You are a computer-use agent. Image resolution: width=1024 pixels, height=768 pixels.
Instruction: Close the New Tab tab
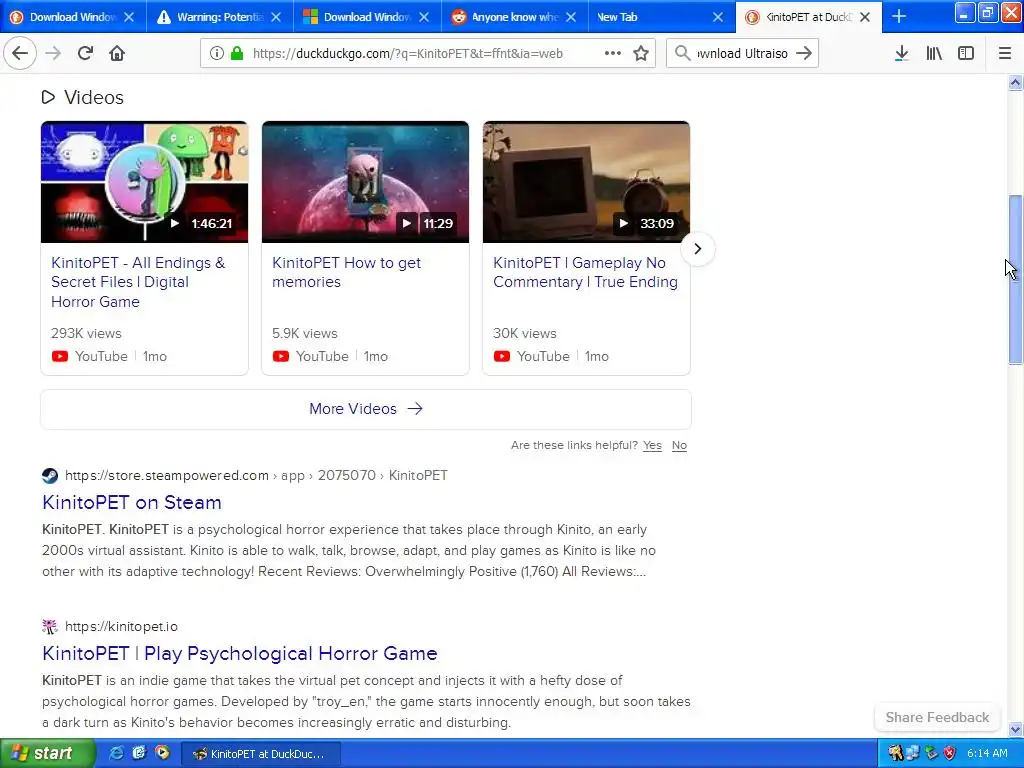click(x=718, y=17)
